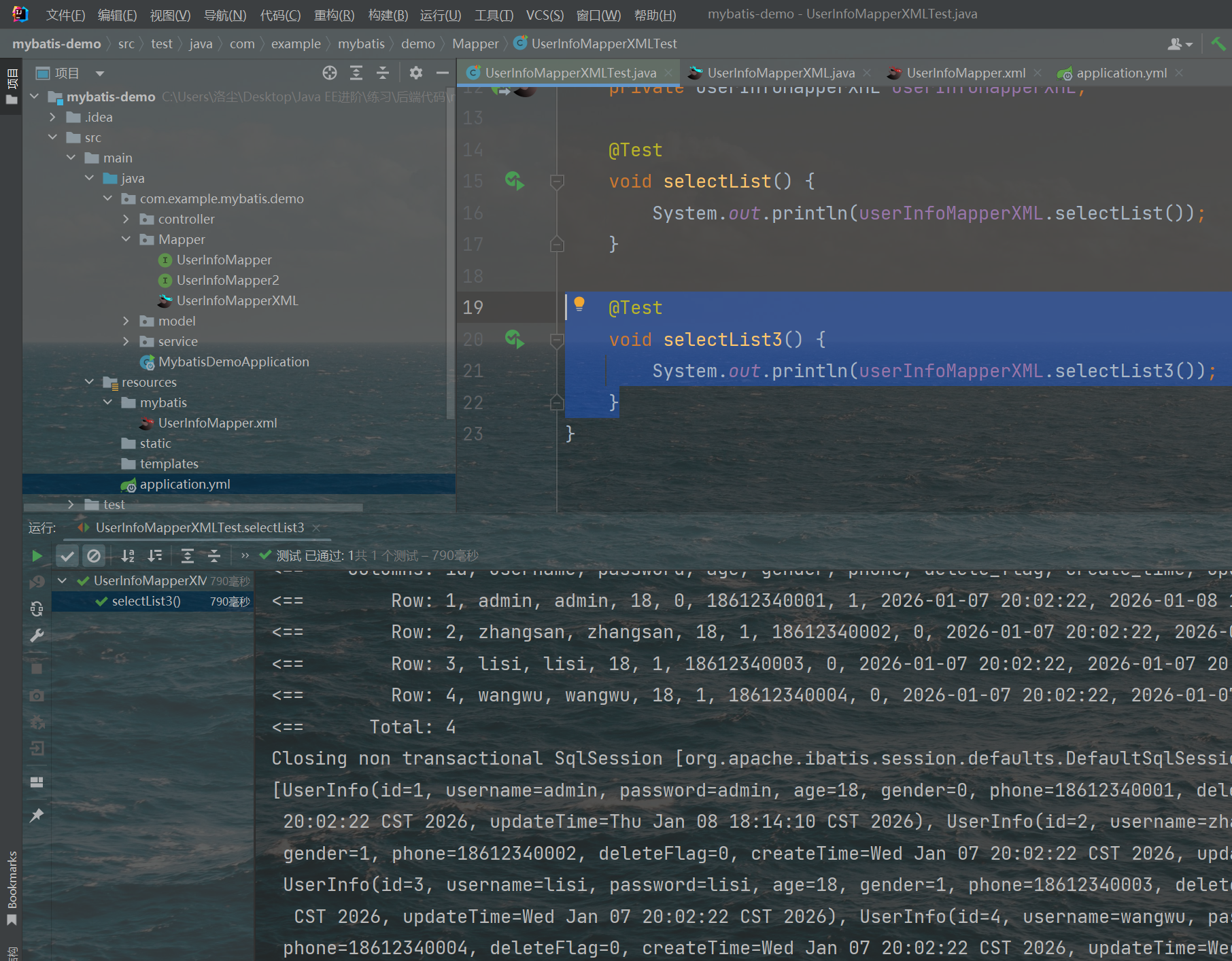
Task: Toggle sort tests alphabetically button
Action: pyautogui.click(x=128, y=556)
